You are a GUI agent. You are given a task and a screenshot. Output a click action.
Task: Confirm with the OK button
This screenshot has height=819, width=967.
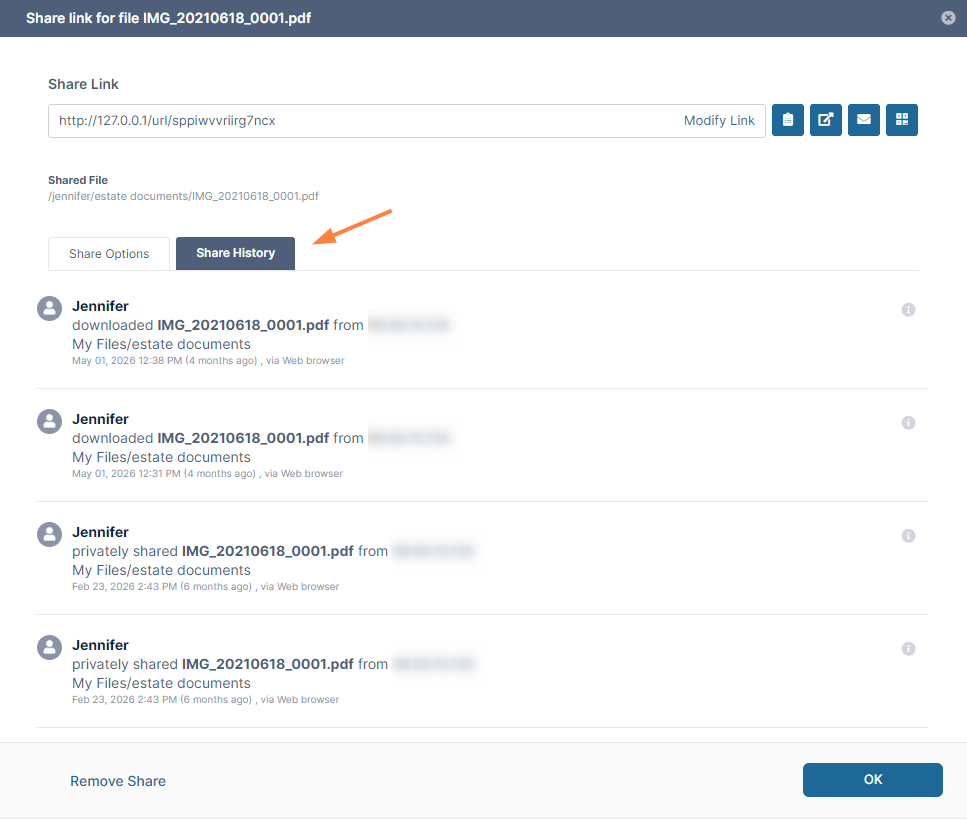point(873,780)
